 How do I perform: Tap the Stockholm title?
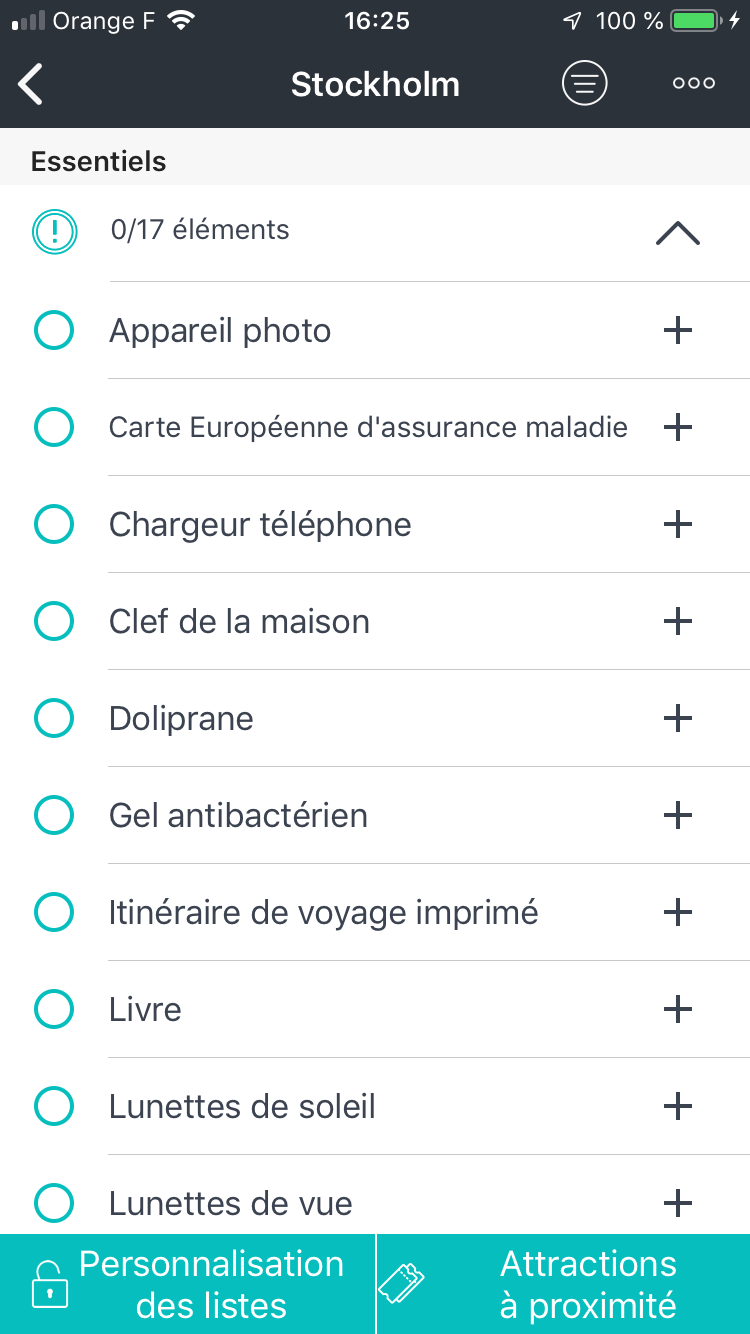375,85
